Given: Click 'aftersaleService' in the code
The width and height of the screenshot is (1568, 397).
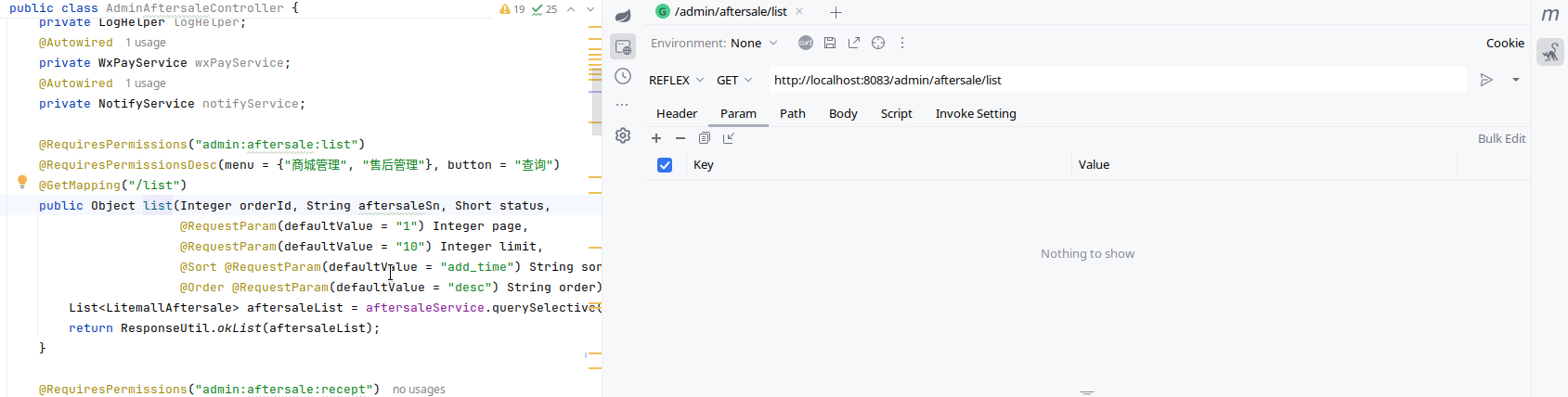Looking at the screenshot, I should tap(425, 308).
